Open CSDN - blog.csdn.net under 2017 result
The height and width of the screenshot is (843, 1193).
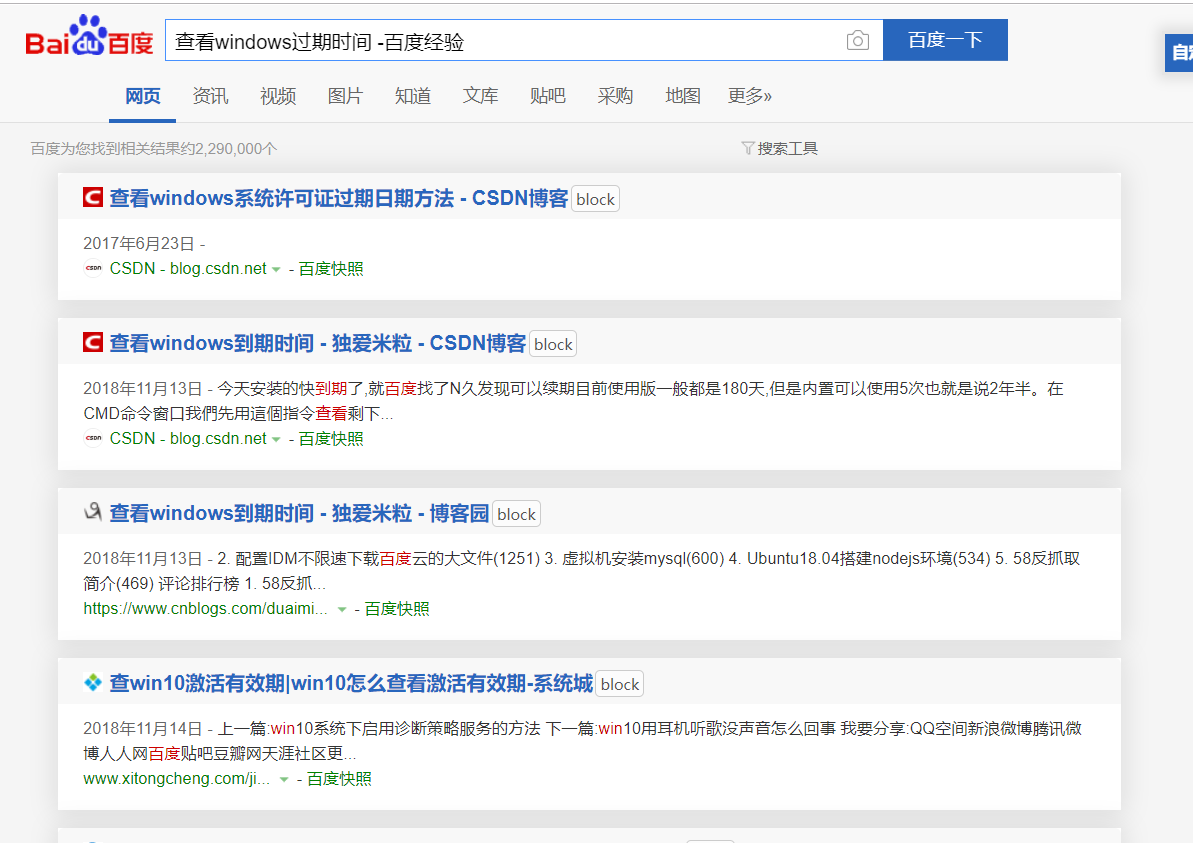(x=188, y=269)
